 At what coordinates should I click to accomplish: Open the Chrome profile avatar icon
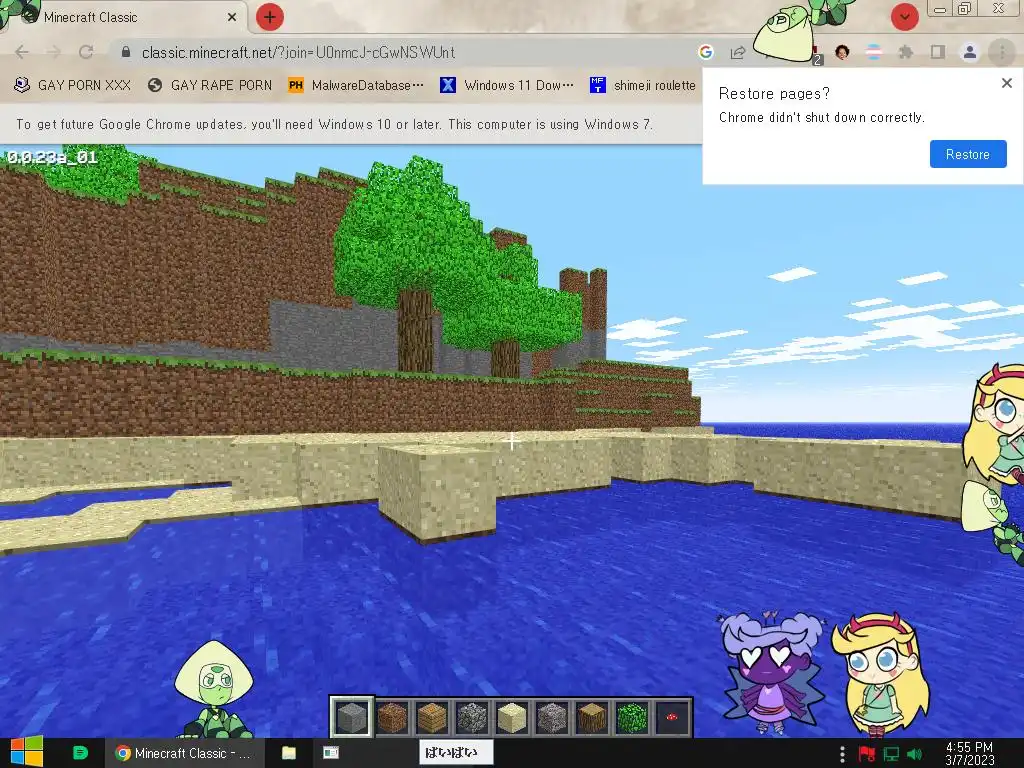[970, 52]
